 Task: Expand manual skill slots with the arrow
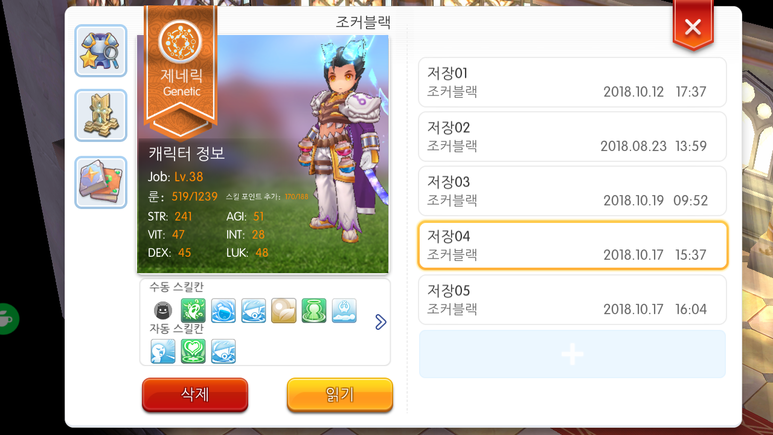click(x=380, y=322)
